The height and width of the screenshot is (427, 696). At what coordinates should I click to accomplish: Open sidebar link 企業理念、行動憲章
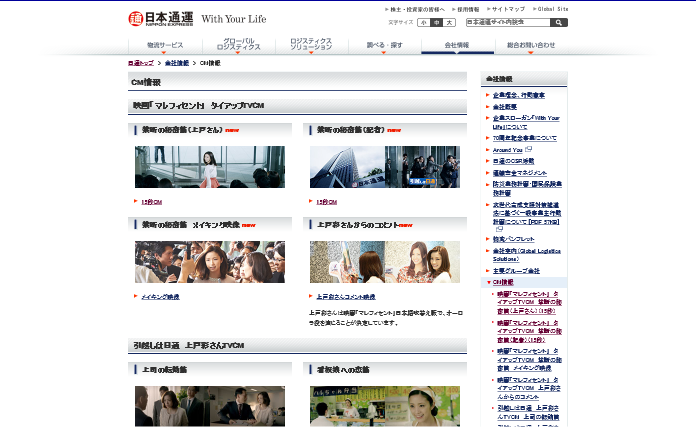[518, 95]
